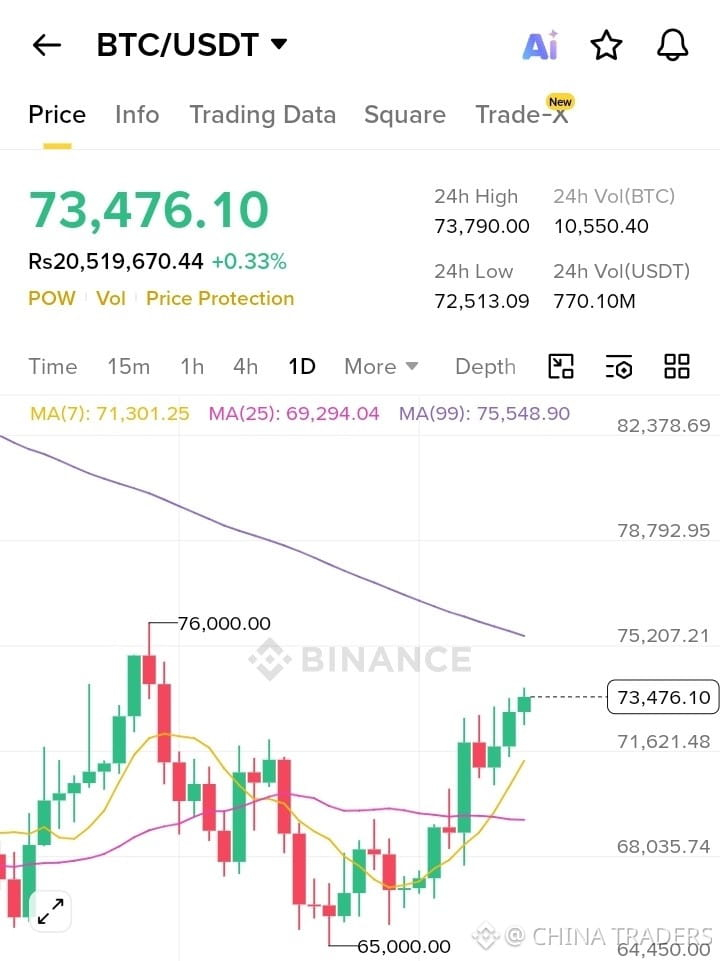Click the MA(7) indicator label

pos(110,414)
